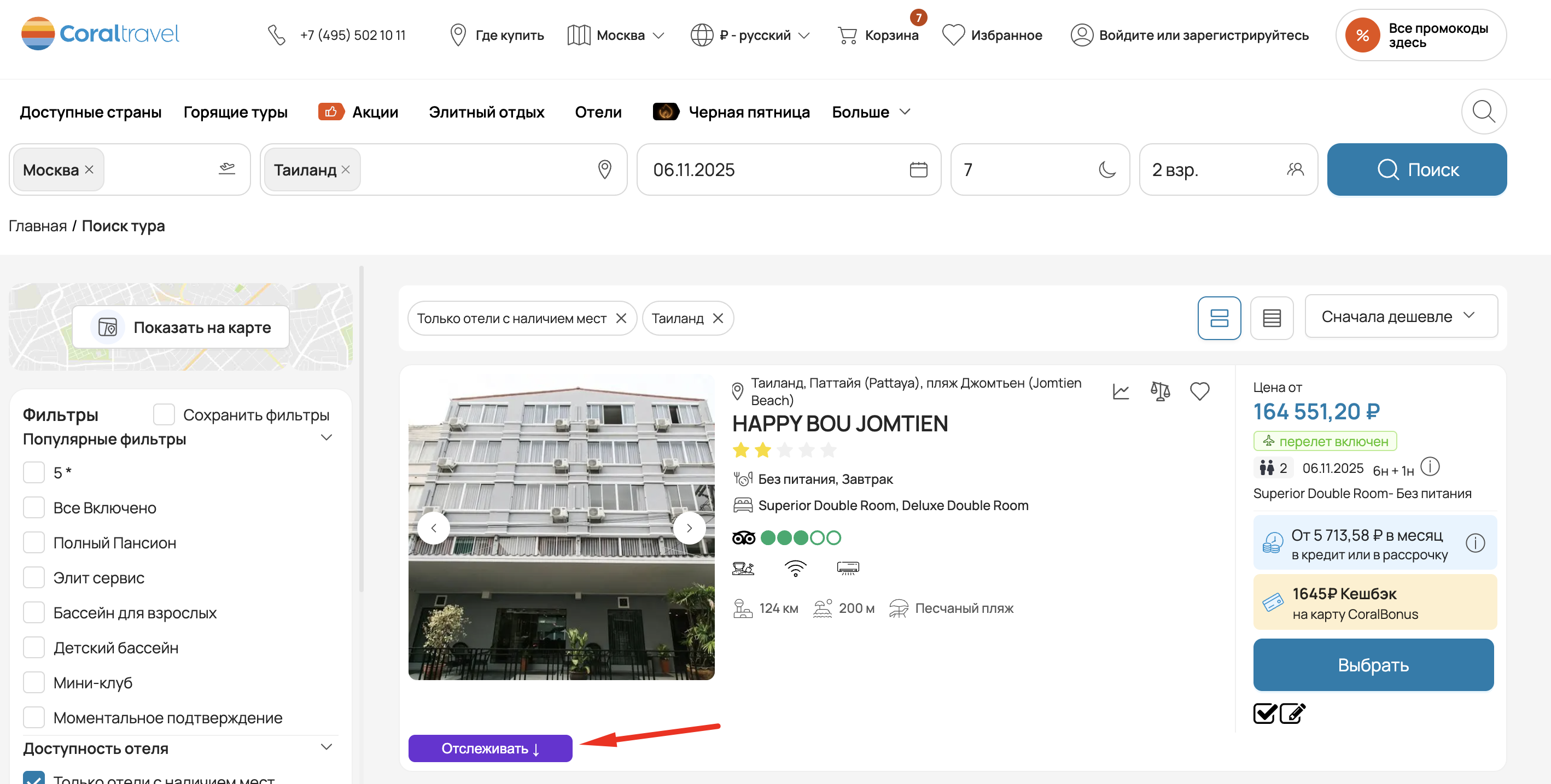
Task: Check the Сохранить фильтры checkbox
Action: point(163,414)
